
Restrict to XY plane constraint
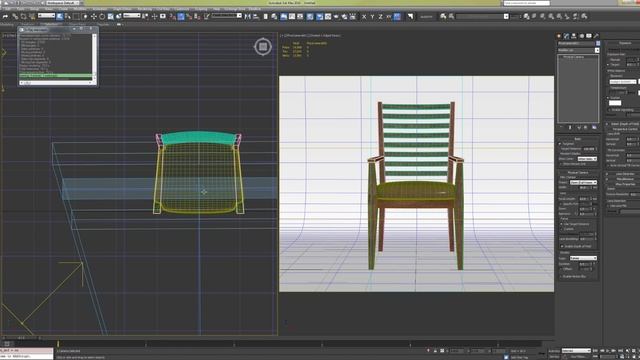(x=388, y=16)
